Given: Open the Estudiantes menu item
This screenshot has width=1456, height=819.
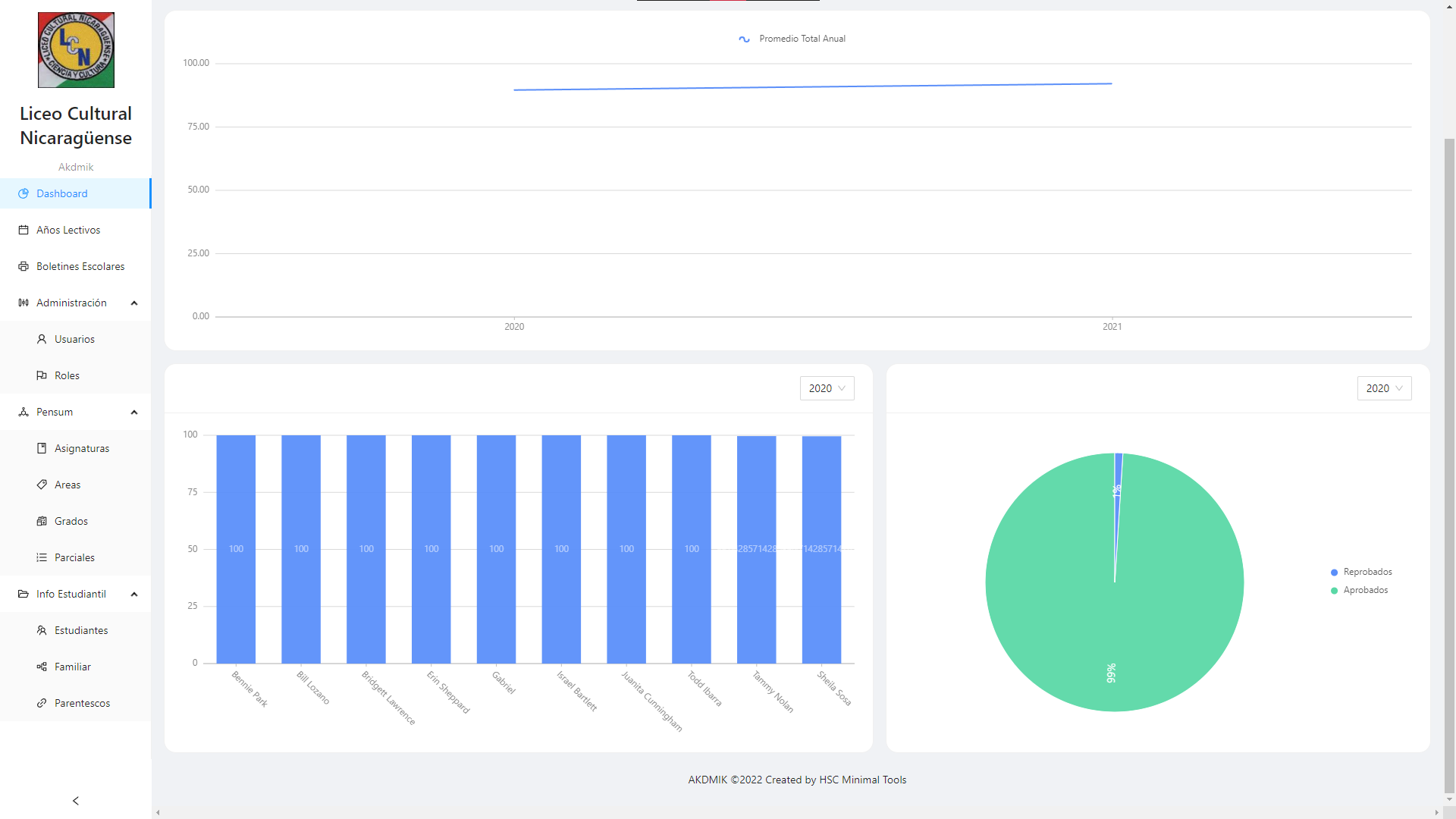Looking at the screenshot, I should pos(80,630).
